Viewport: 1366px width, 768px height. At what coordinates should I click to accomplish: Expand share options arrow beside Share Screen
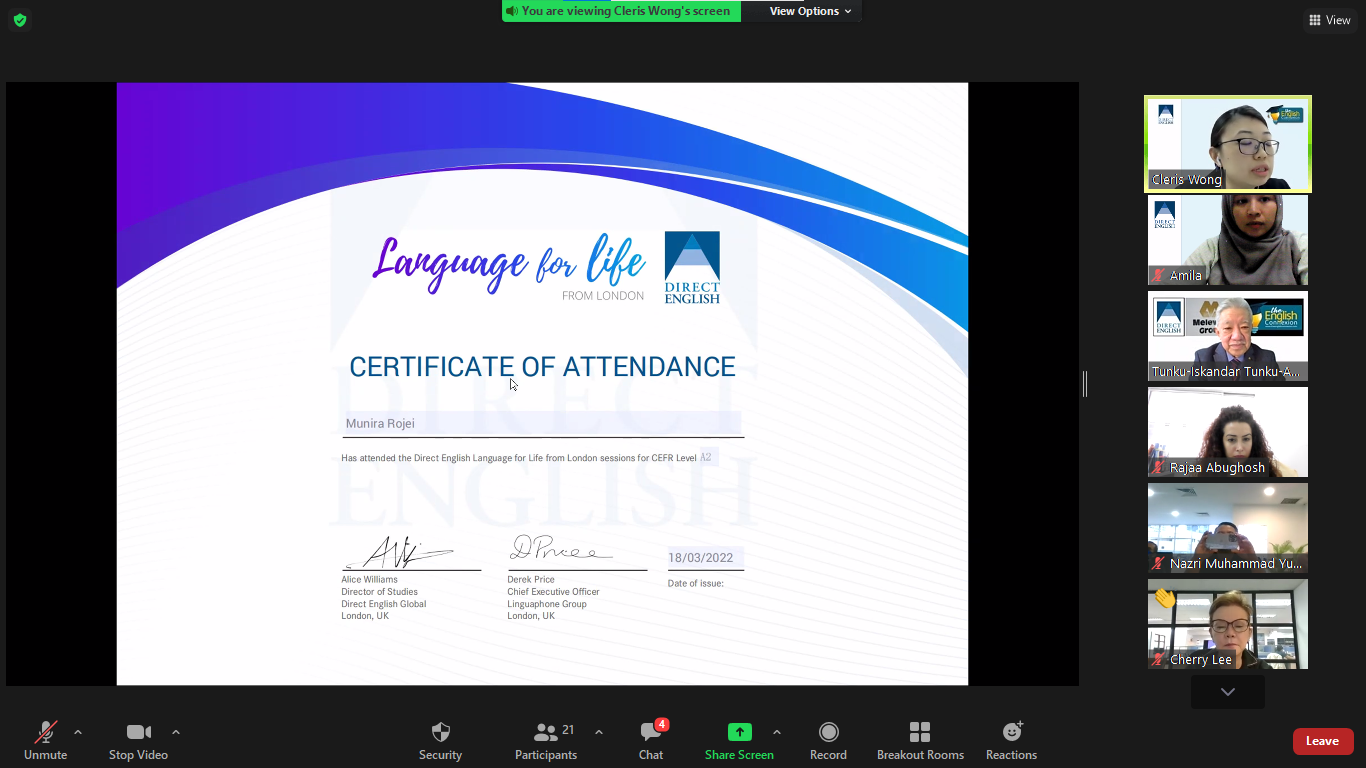click(x=777, y=732)
